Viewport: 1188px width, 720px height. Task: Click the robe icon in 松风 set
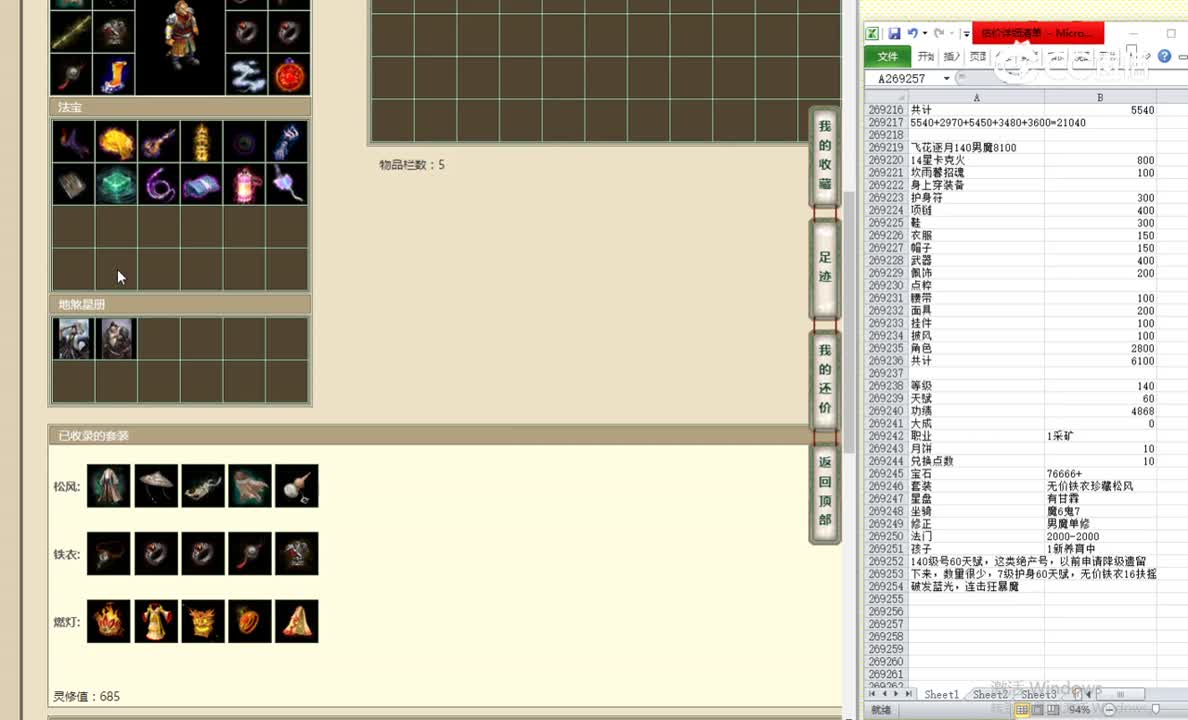108,486
